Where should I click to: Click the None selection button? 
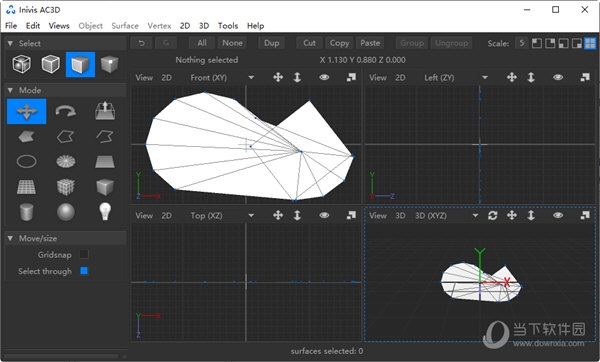pos(232,43)
